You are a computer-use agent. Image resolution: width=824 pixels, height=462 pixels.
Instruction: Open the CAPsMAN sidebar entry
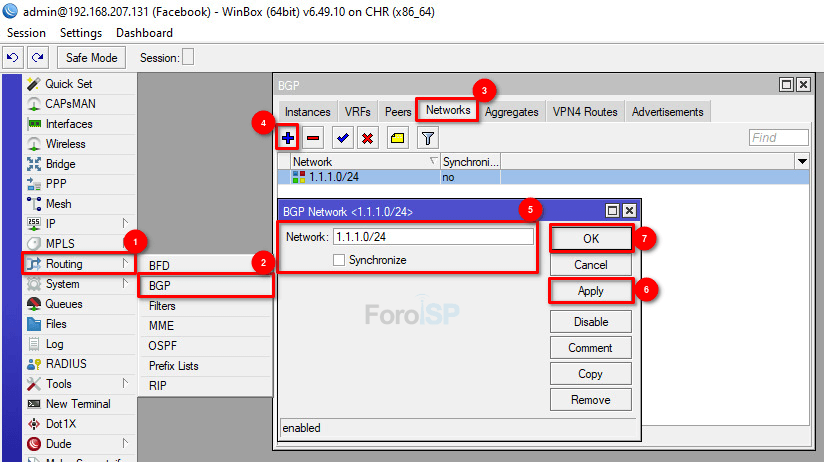pyautogui.click(x=70, y=104)
